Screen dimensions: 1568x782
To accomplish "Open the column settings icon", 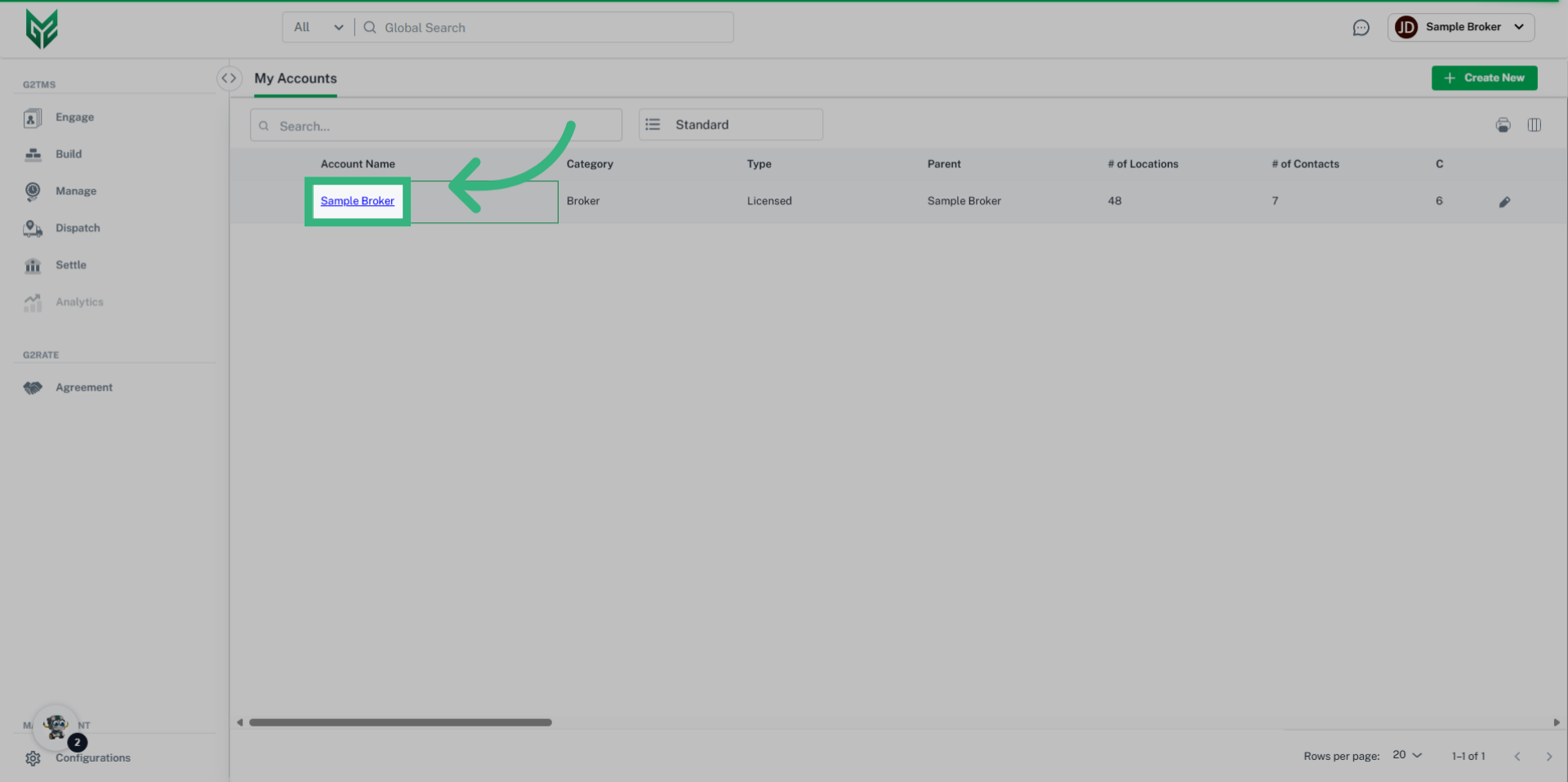I will [1535, 125].
